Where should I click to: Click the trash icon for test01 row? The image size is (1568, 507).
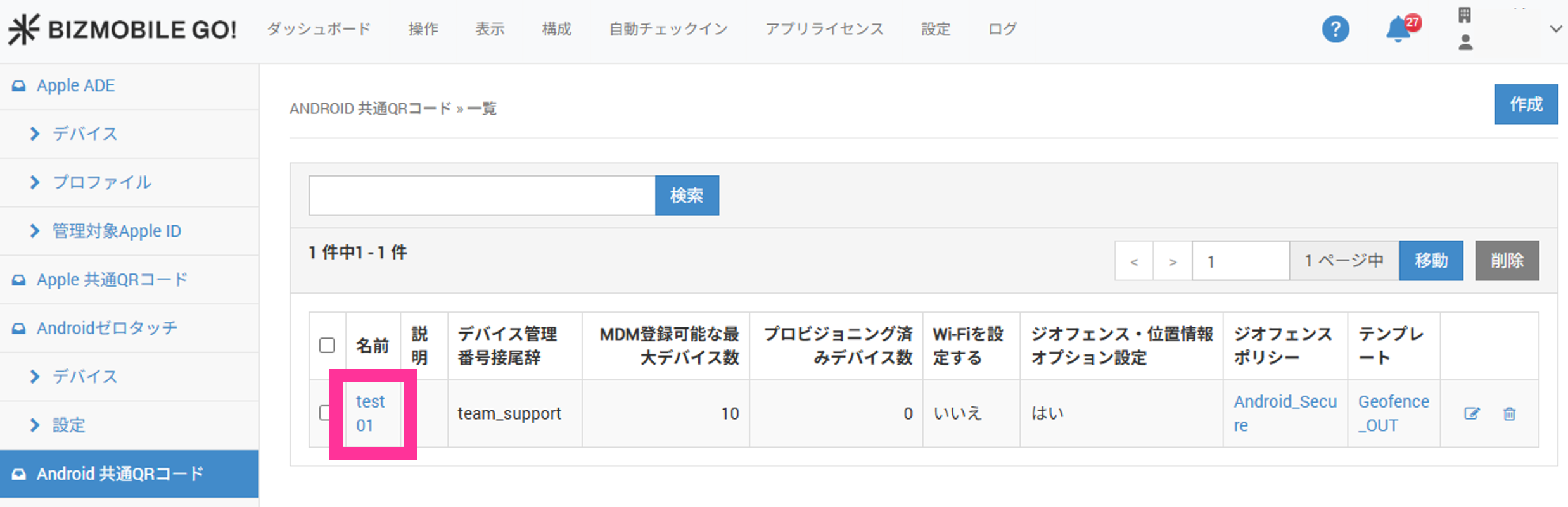tap(1509, 414)
